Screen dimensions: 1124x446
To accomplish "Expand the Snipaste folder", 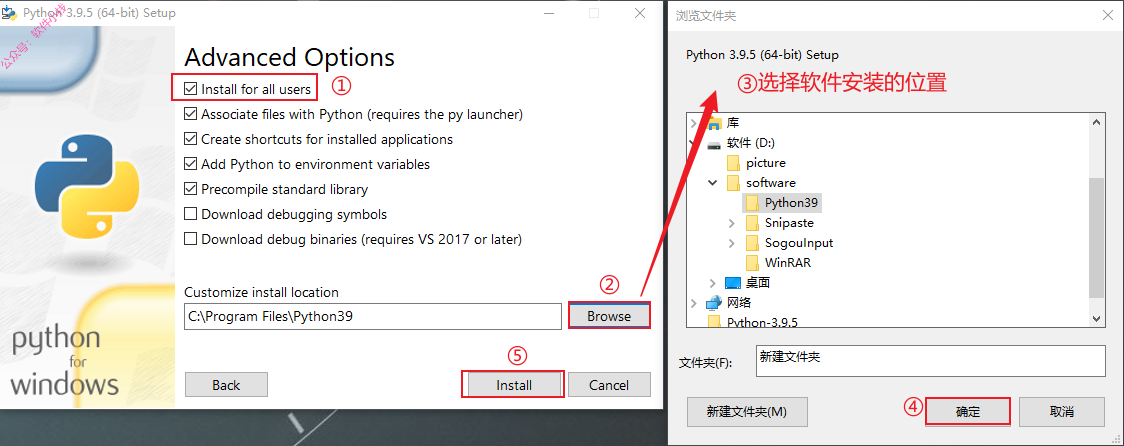I will click(x=731, y=223).
